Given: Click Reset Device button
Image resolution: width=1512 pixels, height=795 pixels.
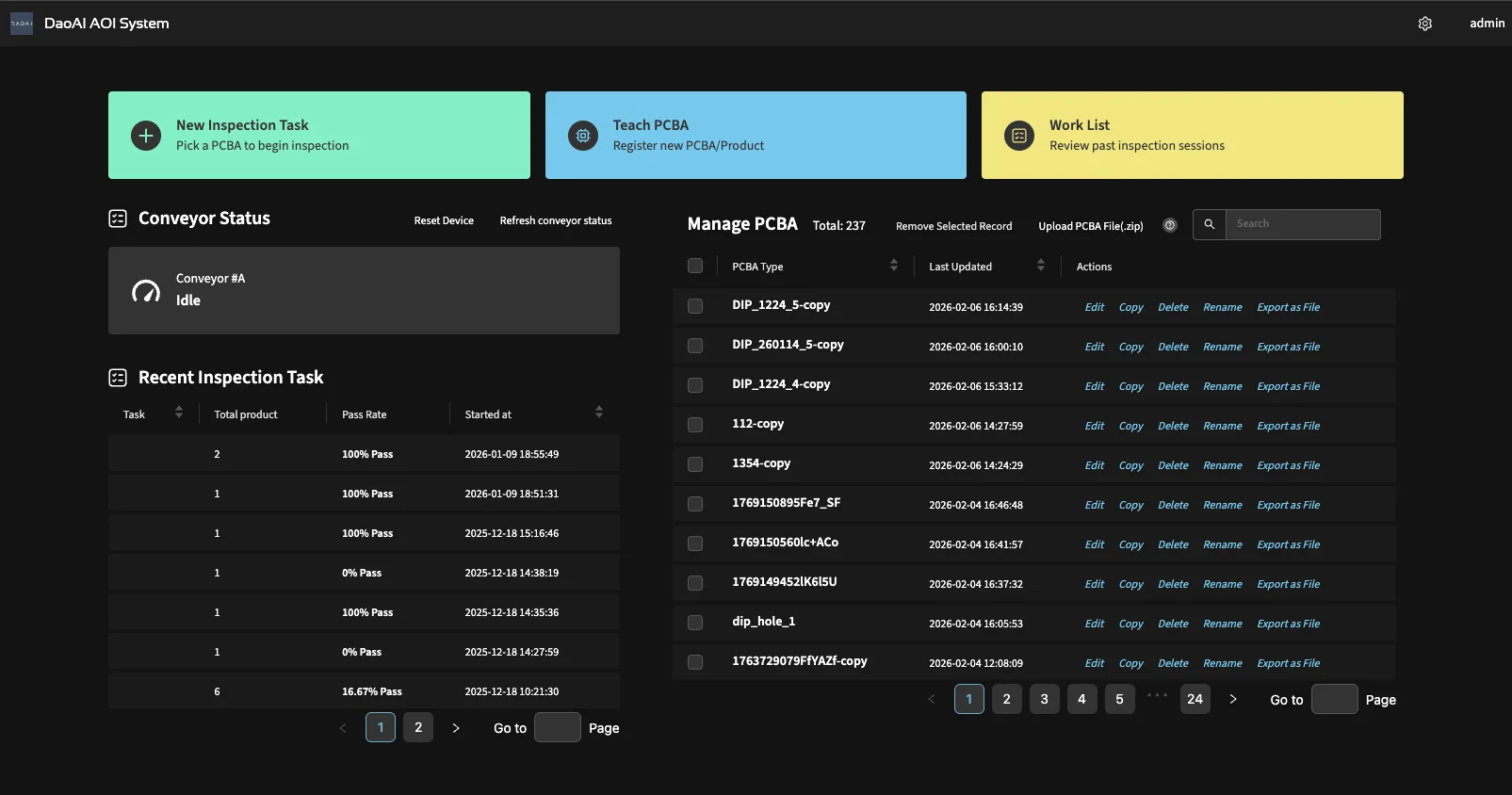Looking at the screenshot, I should tap(444, 220).
